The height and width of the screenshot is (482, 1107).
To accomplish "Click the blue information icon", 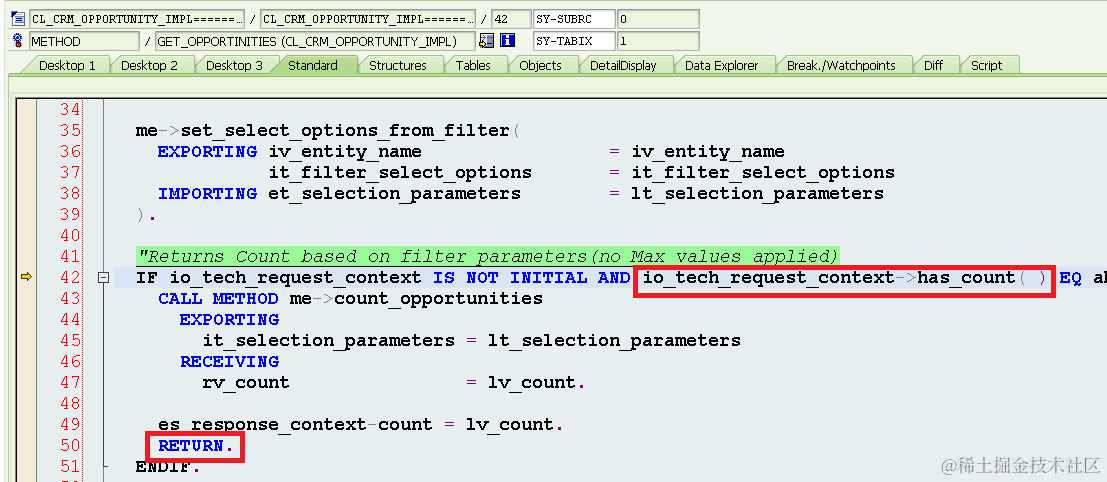I will point(507,41).
